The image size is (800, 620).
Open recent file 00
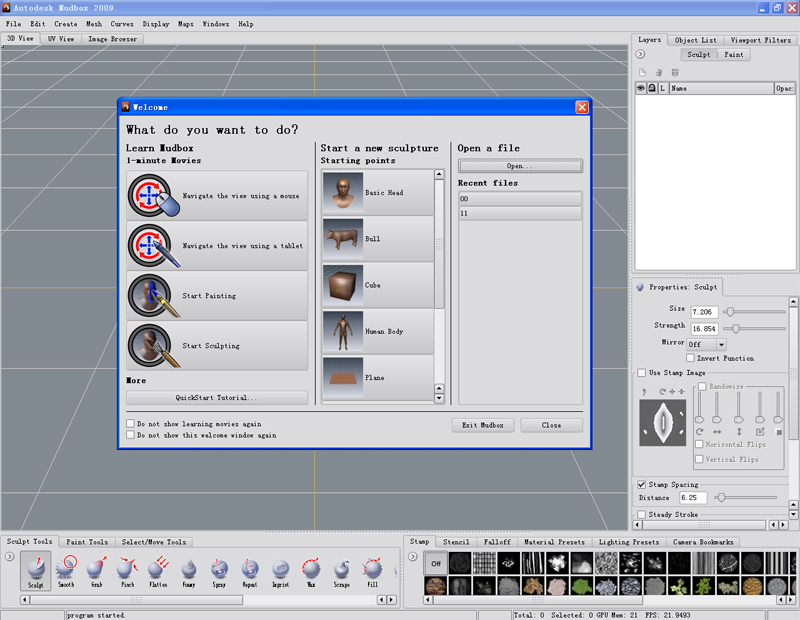pos(520,199)
